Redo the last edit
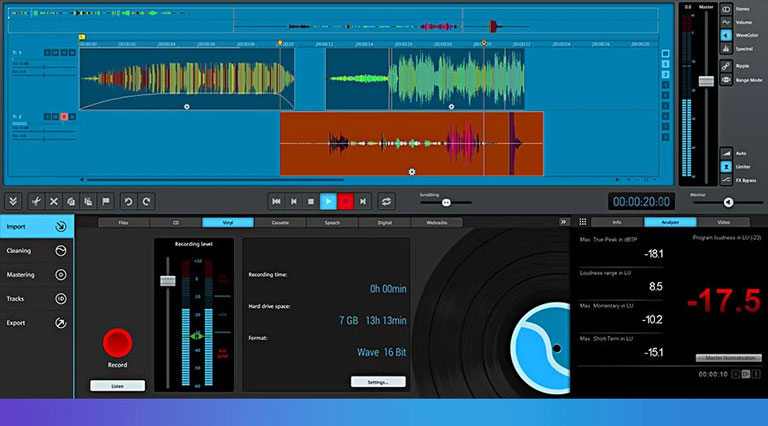The image size is (768, 426). coord(146,201)
